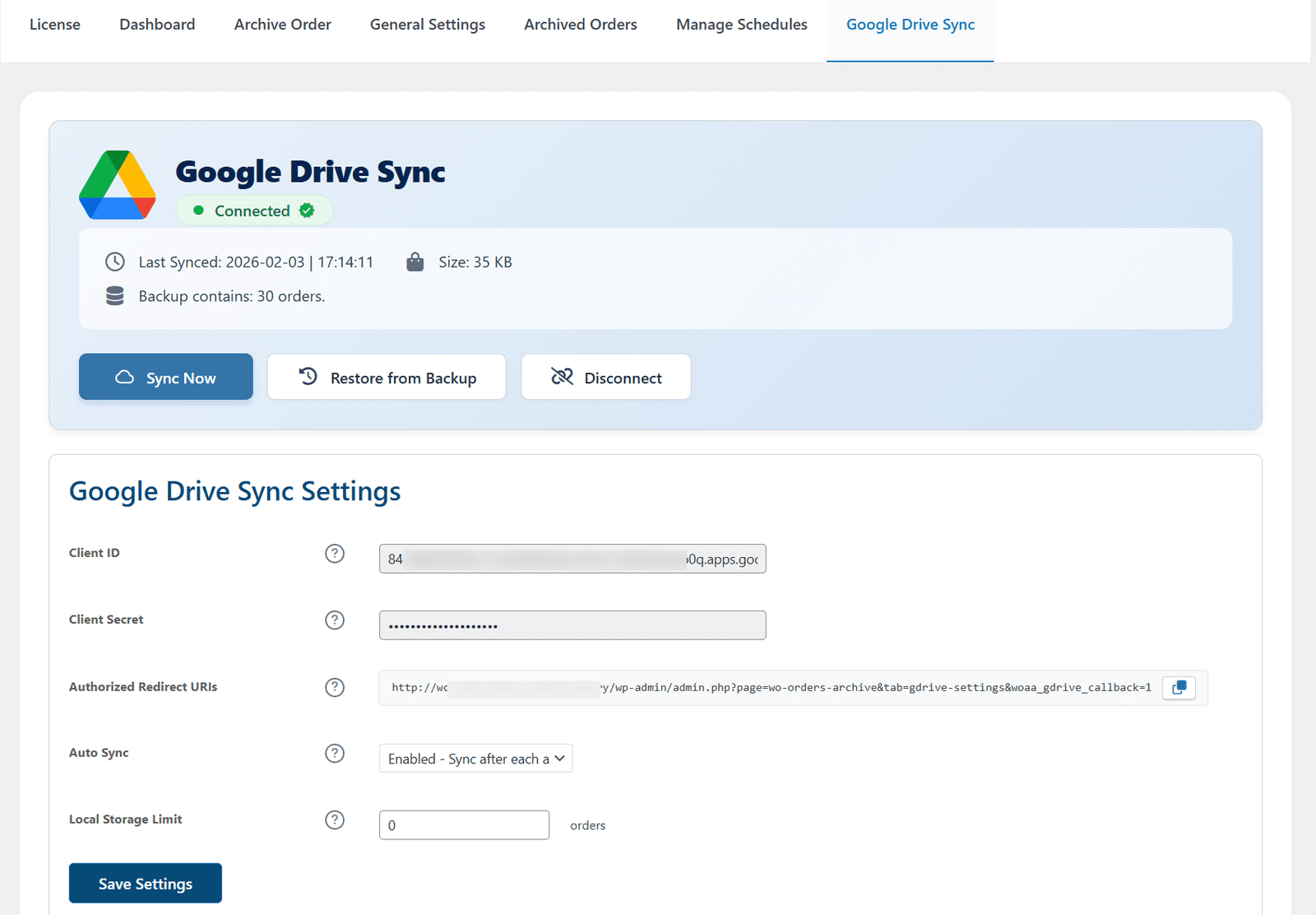Show help for Authorized Redirect URIs

(x=335, y=687)
